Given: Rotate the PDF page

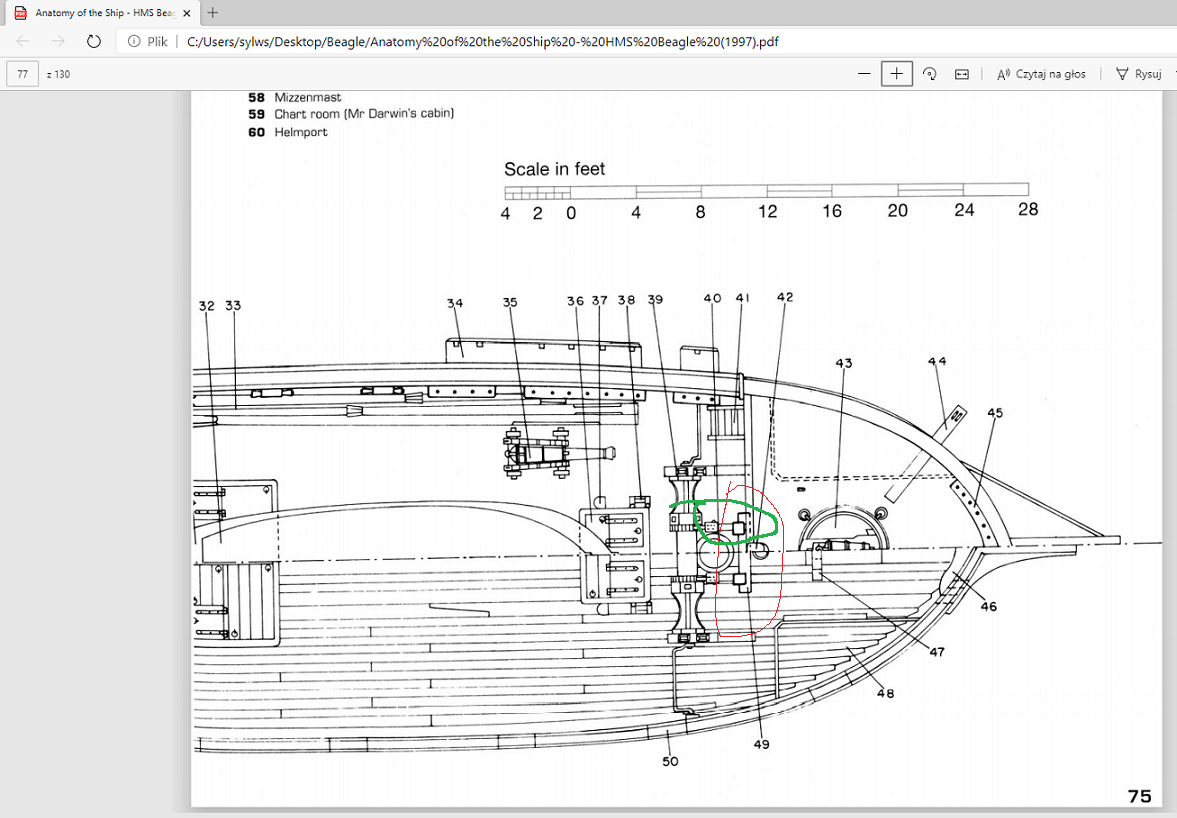Looking at the screenshot, I should (x=929, y=74).
